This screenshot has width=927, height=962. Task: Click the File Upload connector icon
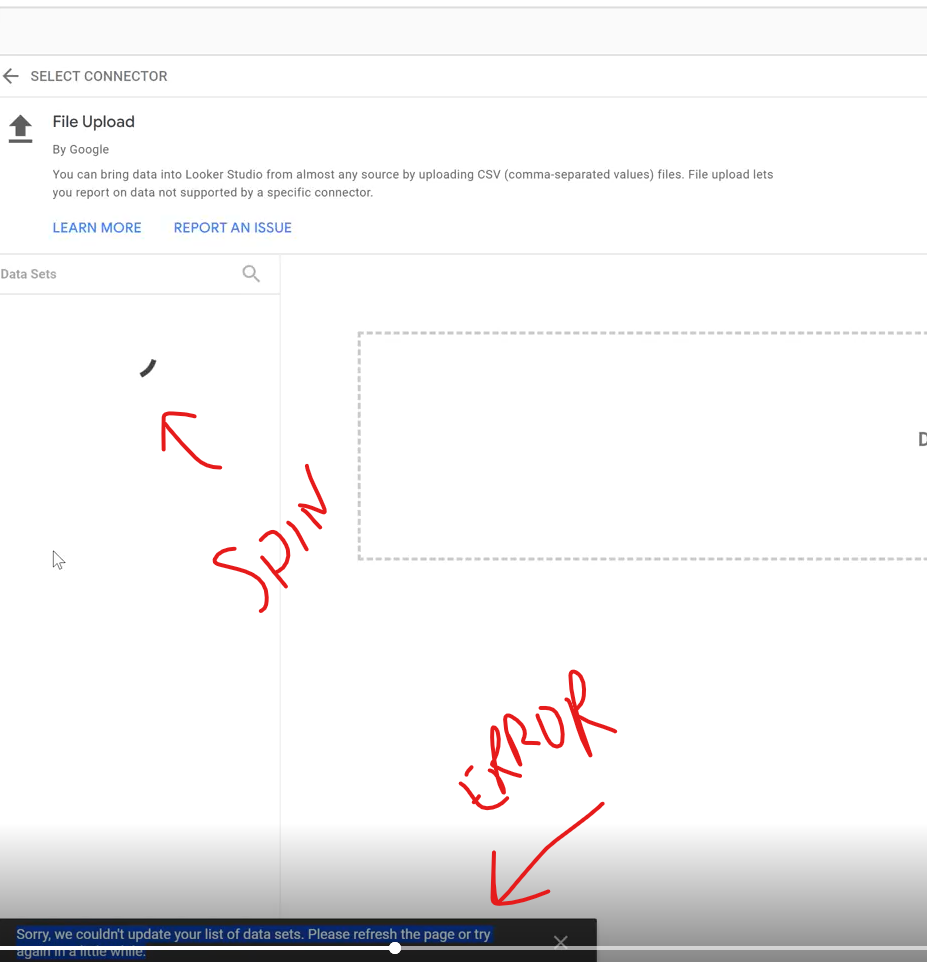[20, 129]
